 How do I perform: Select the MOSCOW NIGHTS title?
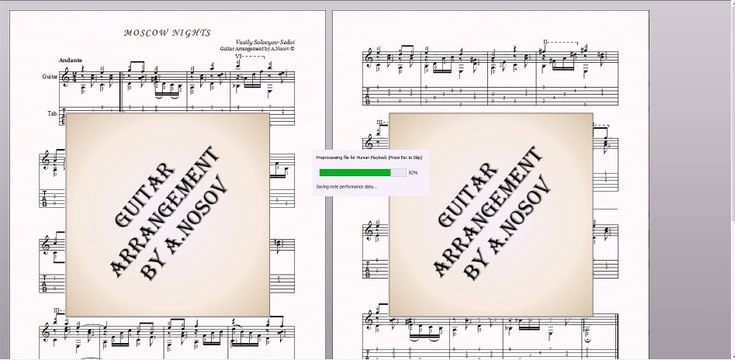(x=167, y=33)
